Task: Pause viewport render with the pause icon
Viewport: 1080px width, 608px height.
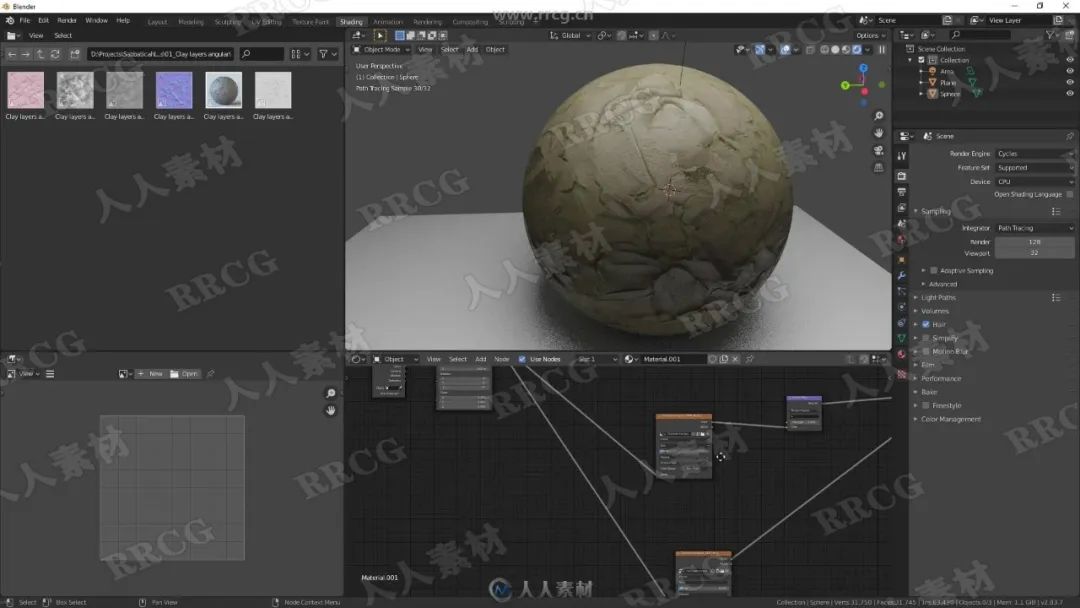Action: click(882, 50)
